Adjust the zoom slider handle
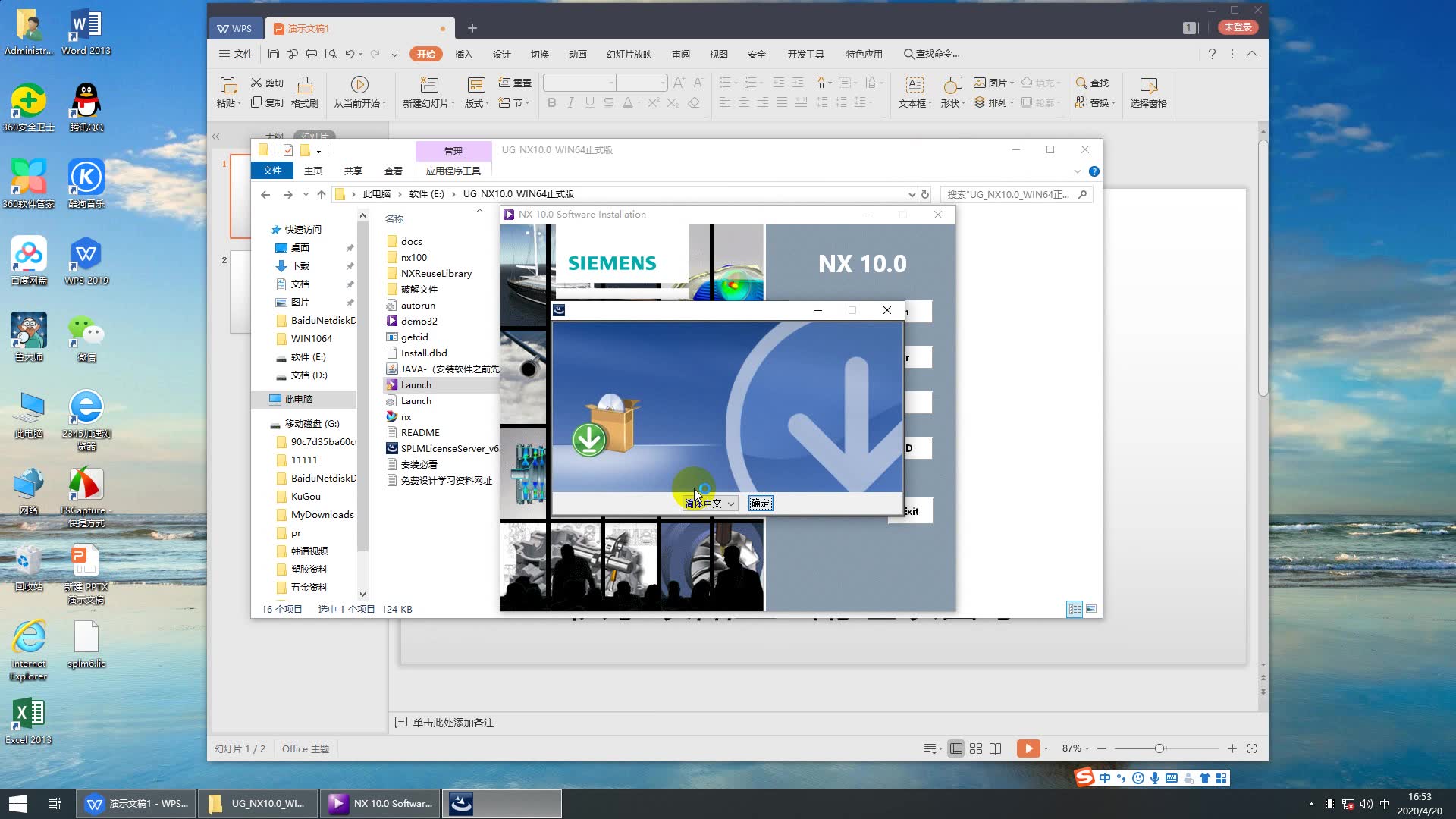Screen dimensions: 1456x819 click(x=1159, y=748)
